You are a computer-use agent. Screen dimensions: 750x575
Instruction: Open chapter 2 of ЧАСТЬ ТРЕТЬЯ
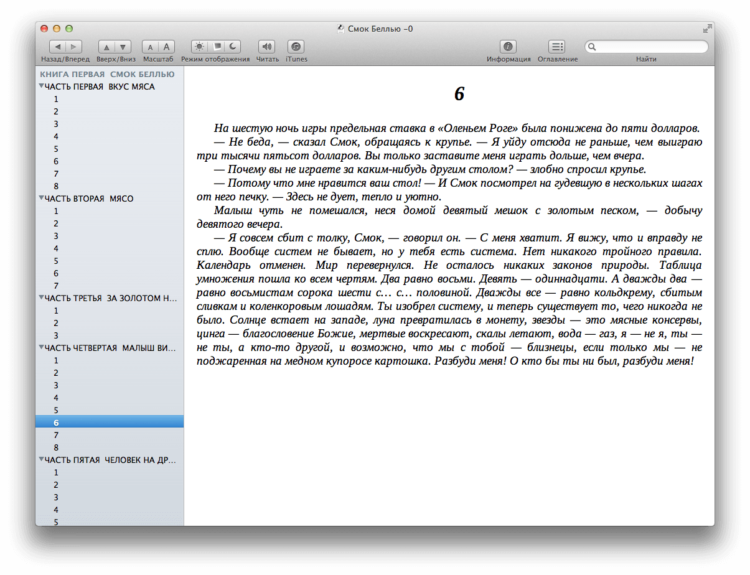click(x=56, y=323)
